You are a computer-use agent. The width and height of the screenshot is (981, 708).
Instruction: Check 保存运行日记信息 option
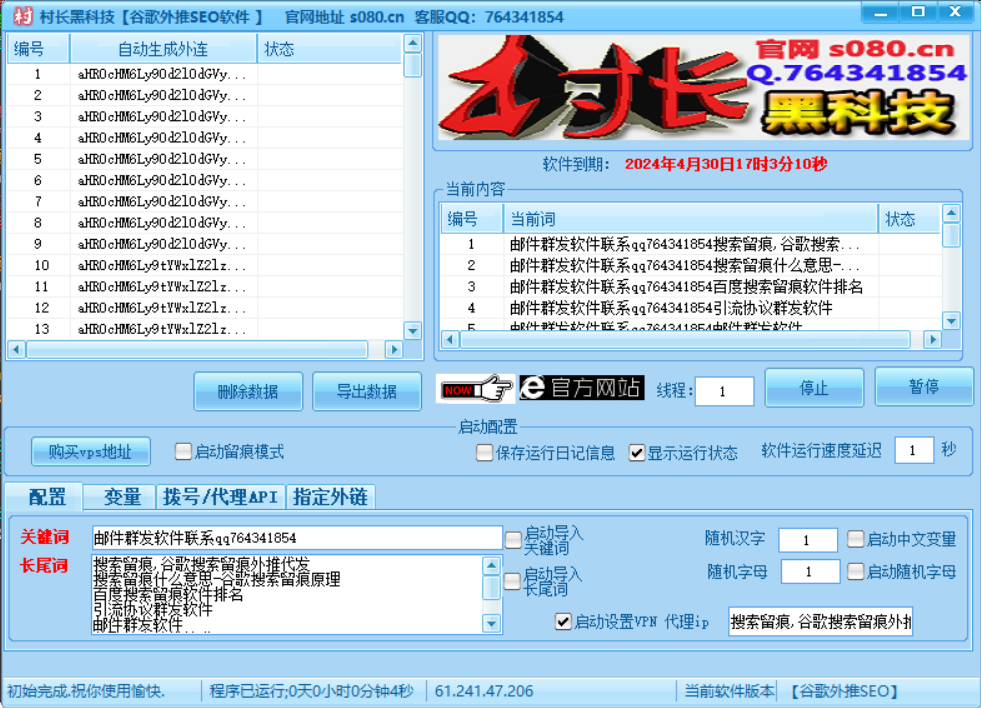[x=484, y=453]
